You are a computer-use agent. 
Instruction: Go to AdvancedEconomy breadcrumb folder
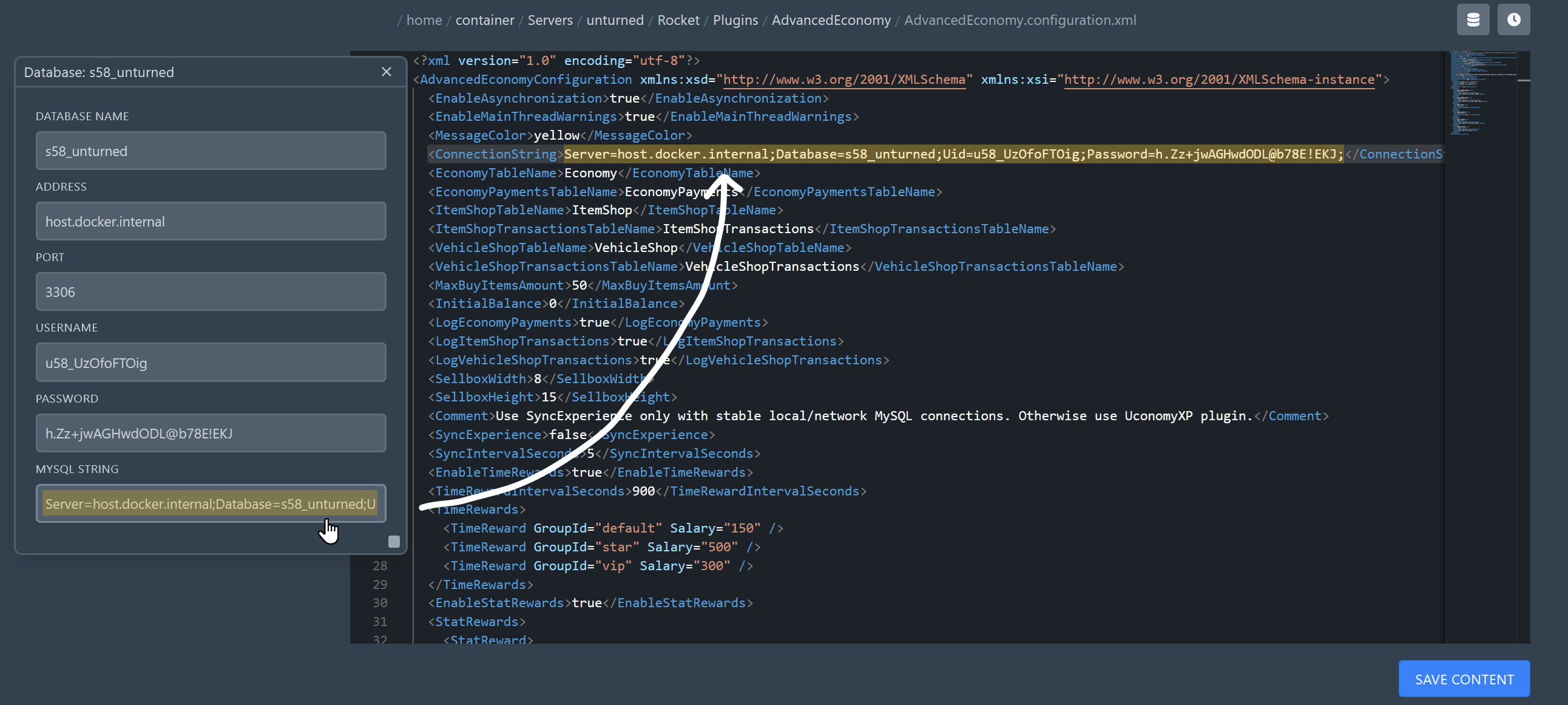click(830, 20)
